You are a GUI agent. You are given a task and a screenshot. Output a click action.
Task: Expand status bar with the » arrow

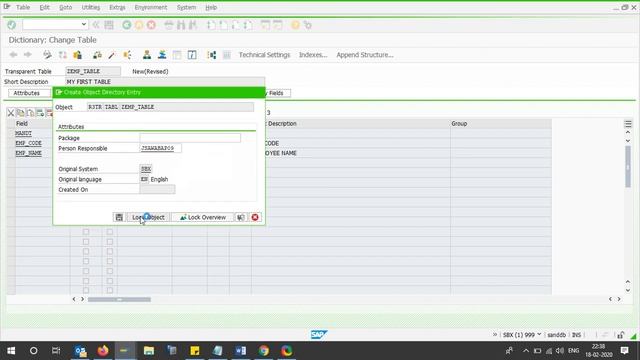pos(495,335)
